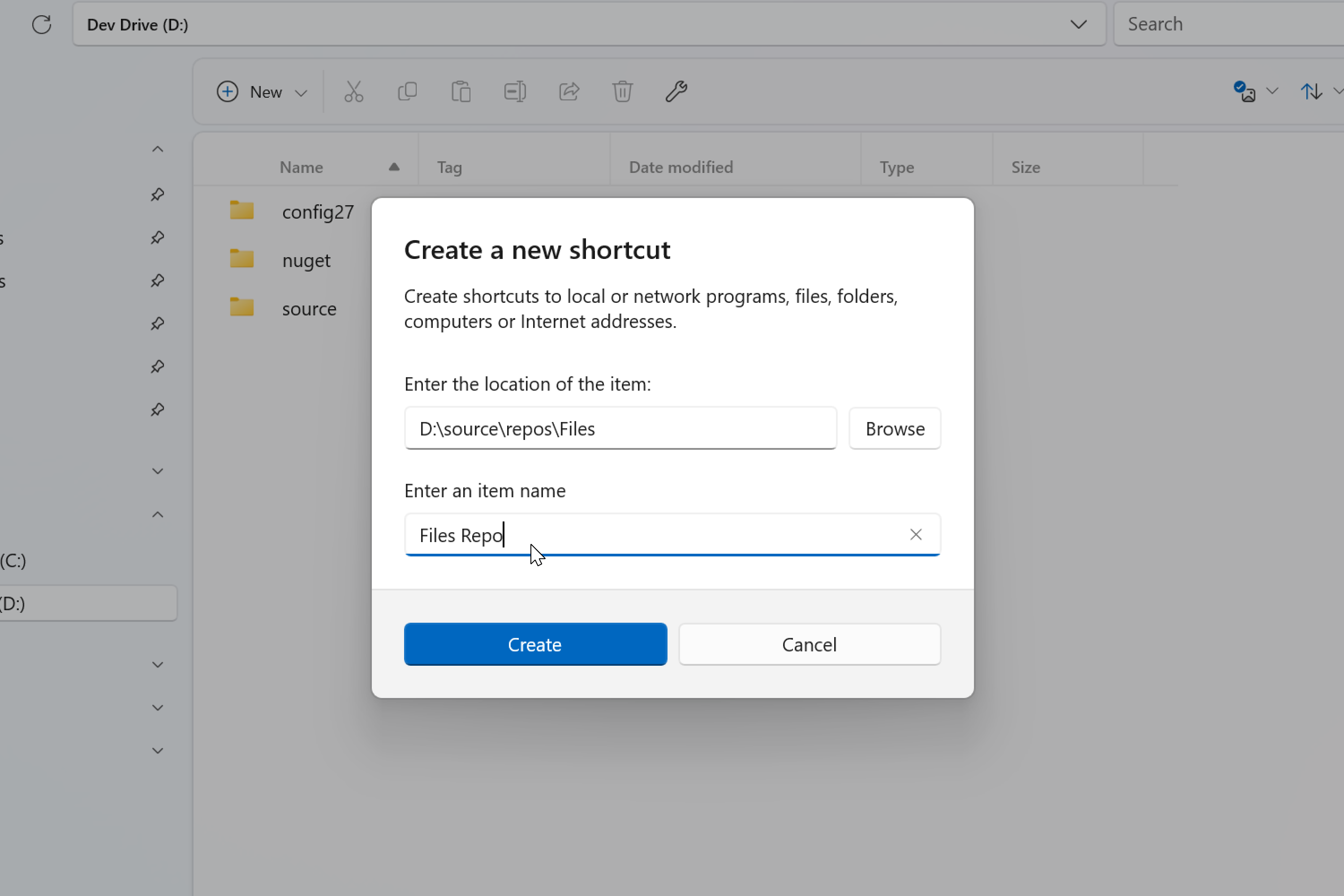The image size is (1344, 896).
Task: Refresh the current folder view
Action: pyautogui.click(x=42, y=25)
